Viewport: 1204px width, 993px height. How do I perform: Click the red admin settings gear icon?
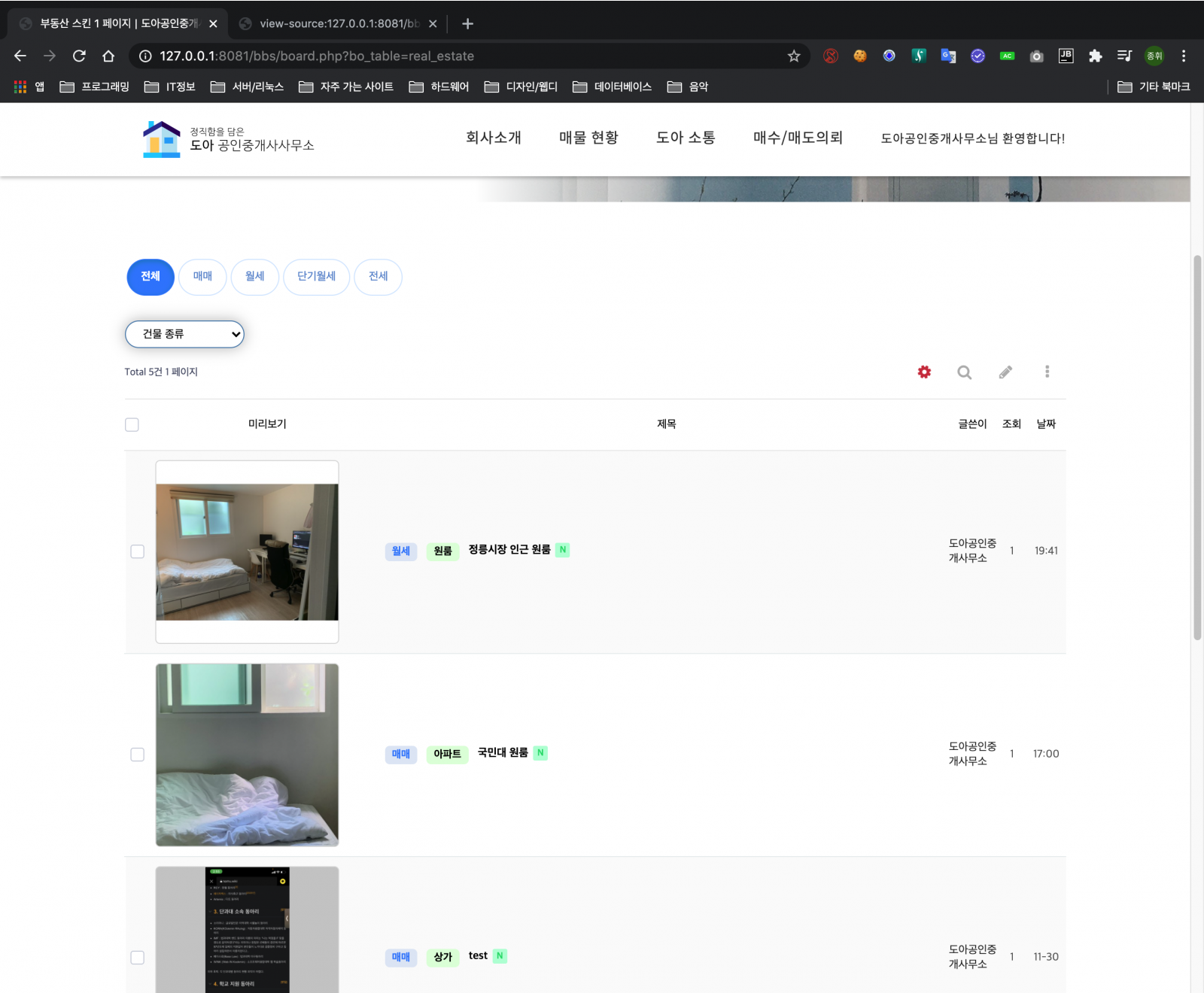pyautogui.click(x=924, y=372)
